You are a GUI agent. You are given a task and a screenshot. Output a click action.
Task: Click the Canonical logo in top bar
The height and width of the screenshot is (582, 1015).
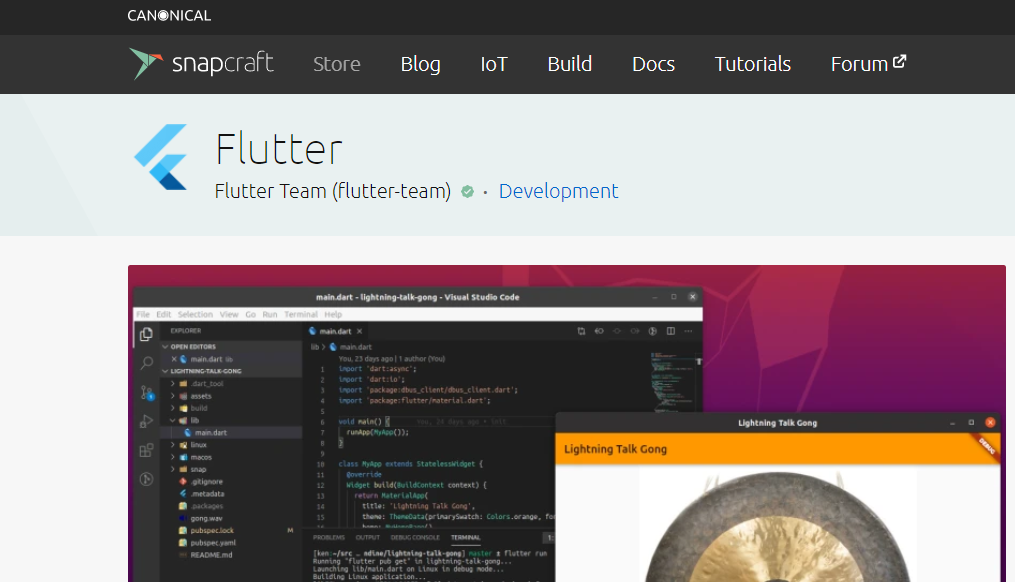coord(169,16)
